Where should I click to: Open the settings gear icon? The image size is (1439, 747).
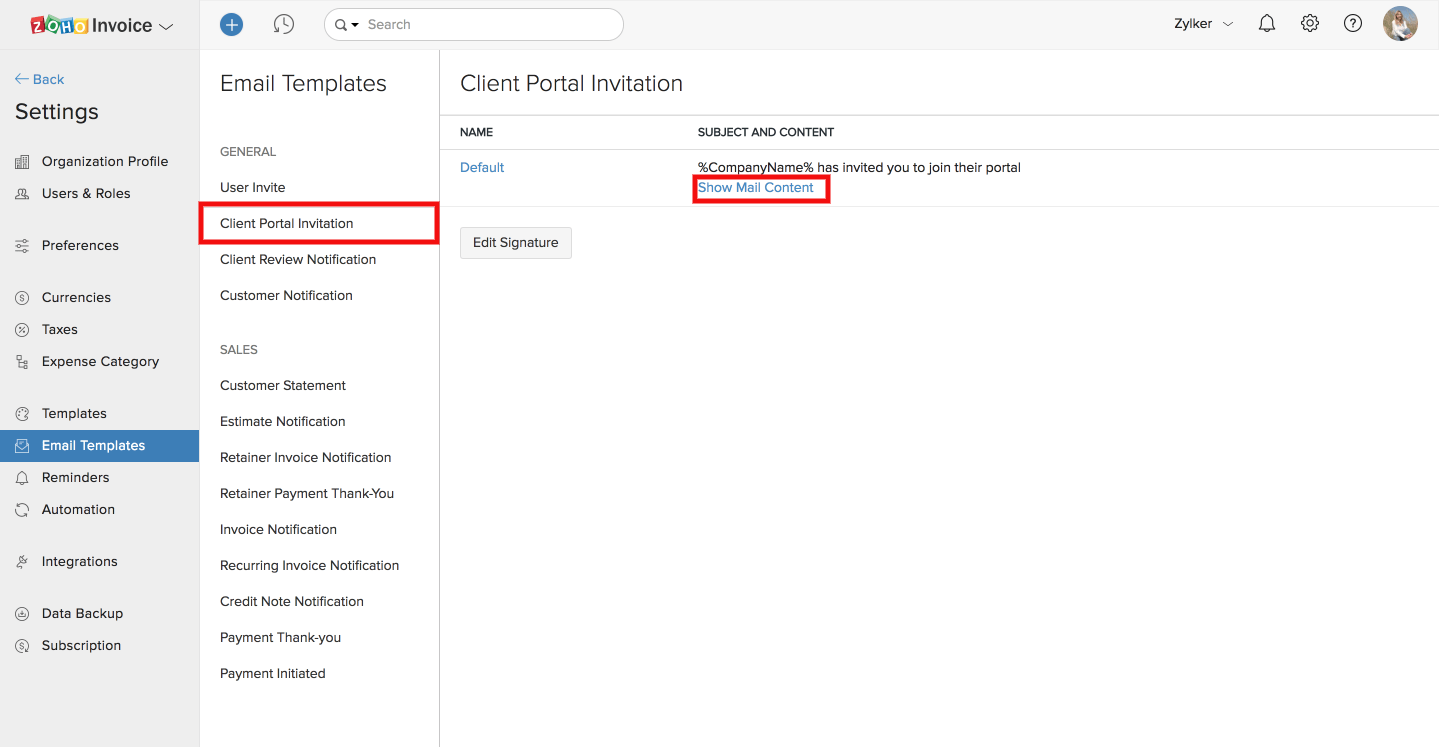click(1310, 22)
